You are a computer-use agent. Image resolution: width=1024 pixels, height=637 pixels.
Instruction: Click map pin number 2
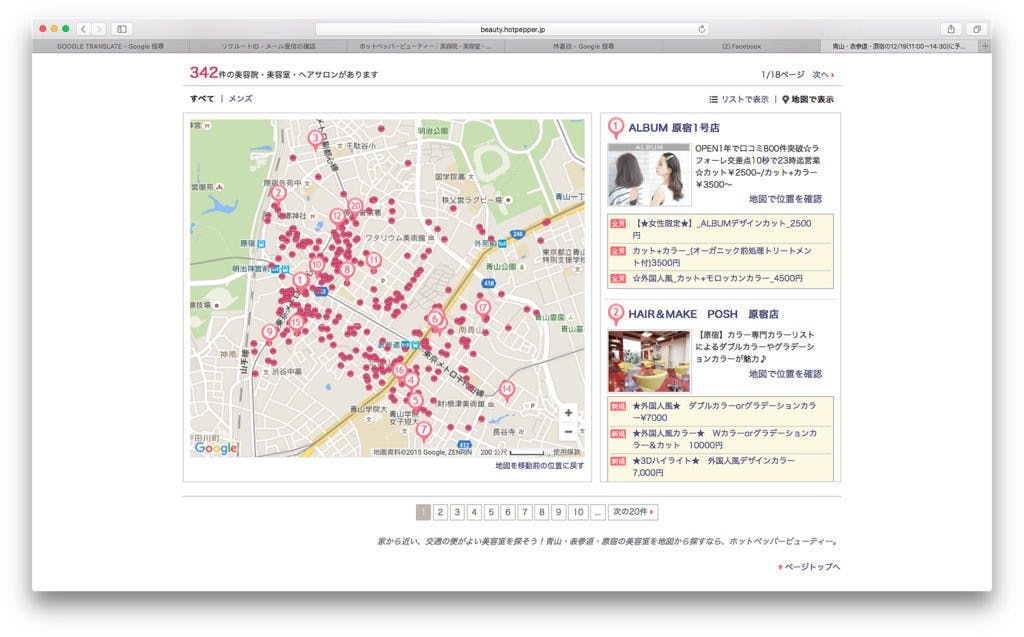tap(278, 194)
